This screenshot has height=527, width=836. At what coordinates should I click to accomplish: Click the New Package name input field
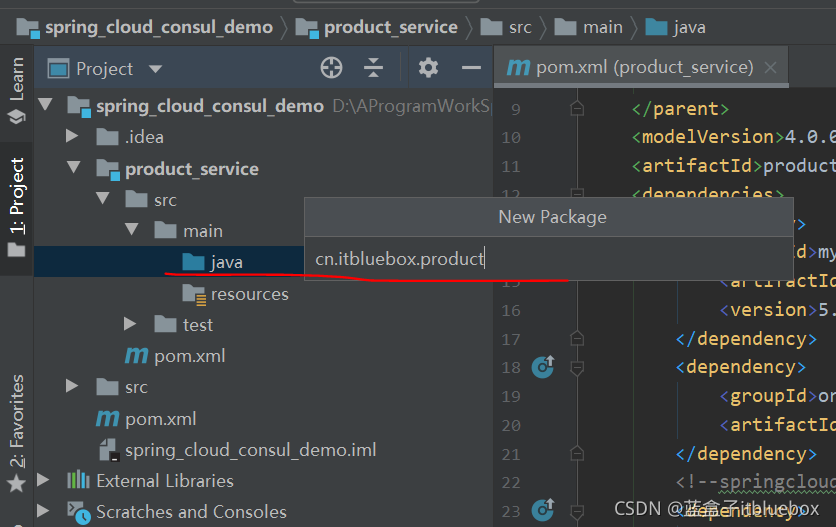(549, 259)
